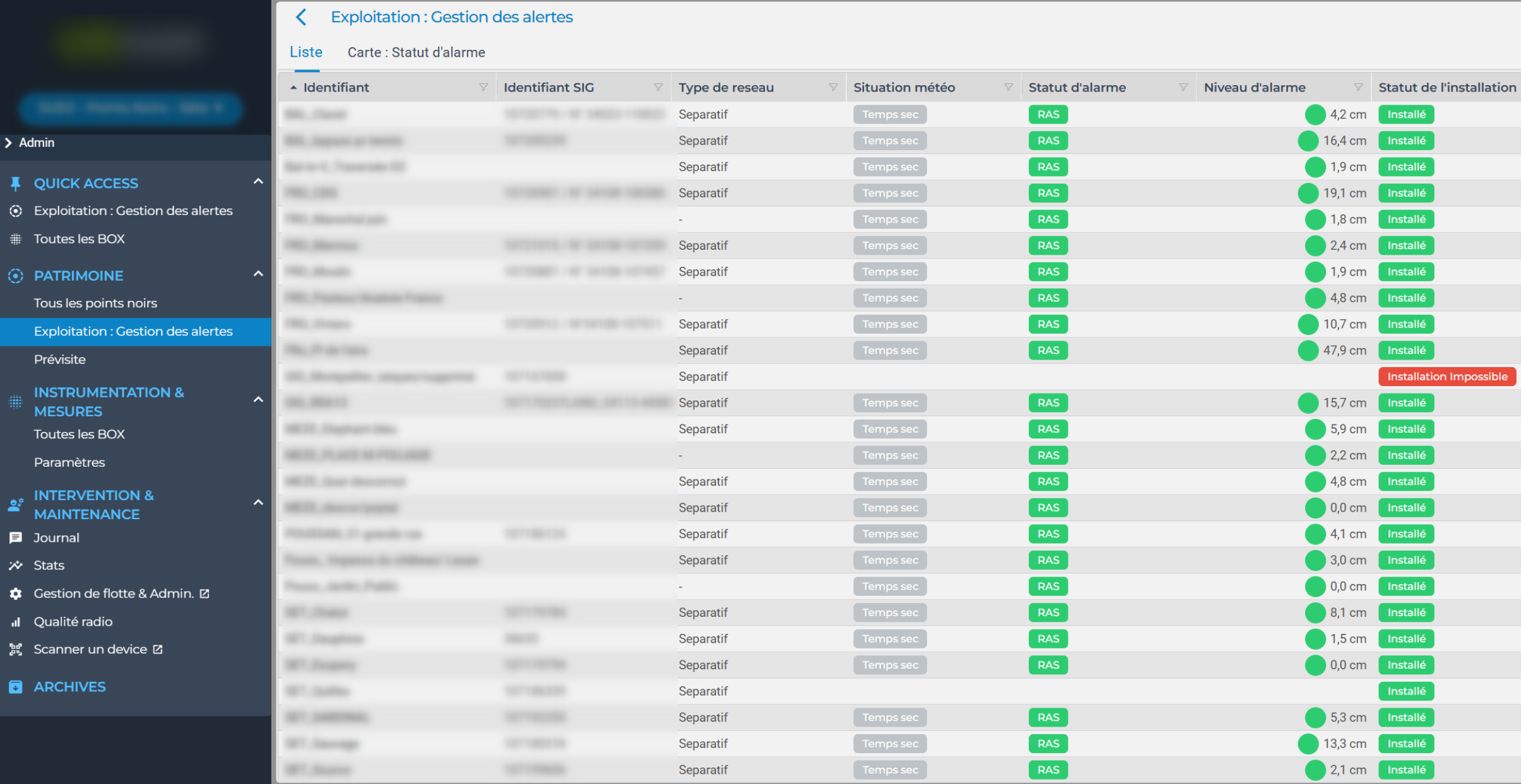Click the ARCHIVES box icon
The image size is (1521, 784).
(x=16, y=687)
